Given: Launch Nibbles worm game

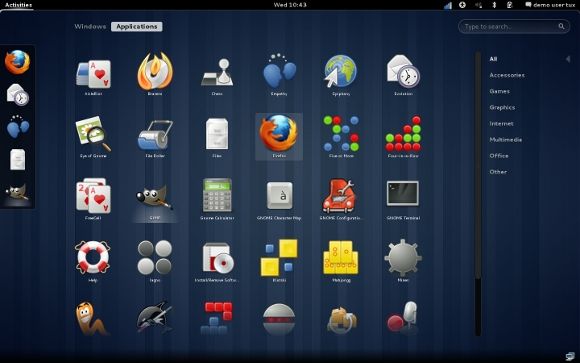Looking at the screenshot, I should click(92, 319).
